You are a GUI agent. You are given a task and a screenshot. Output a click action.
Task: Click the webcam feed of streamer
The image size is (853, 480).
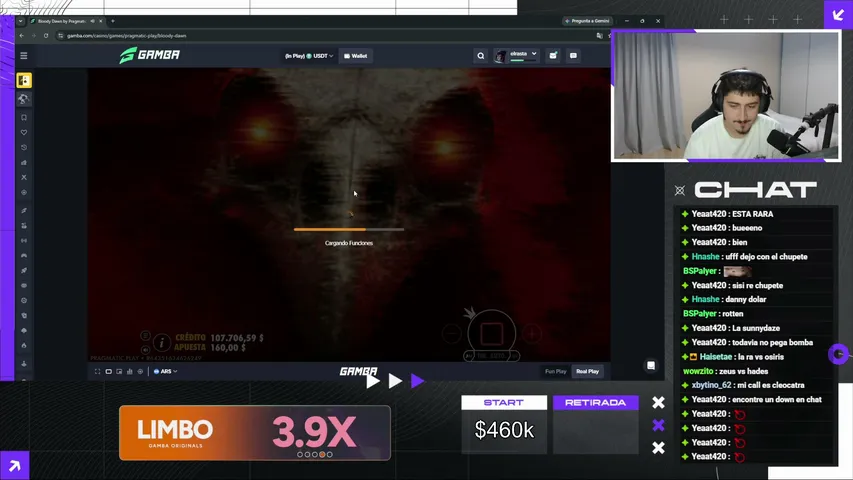point(726,96)
